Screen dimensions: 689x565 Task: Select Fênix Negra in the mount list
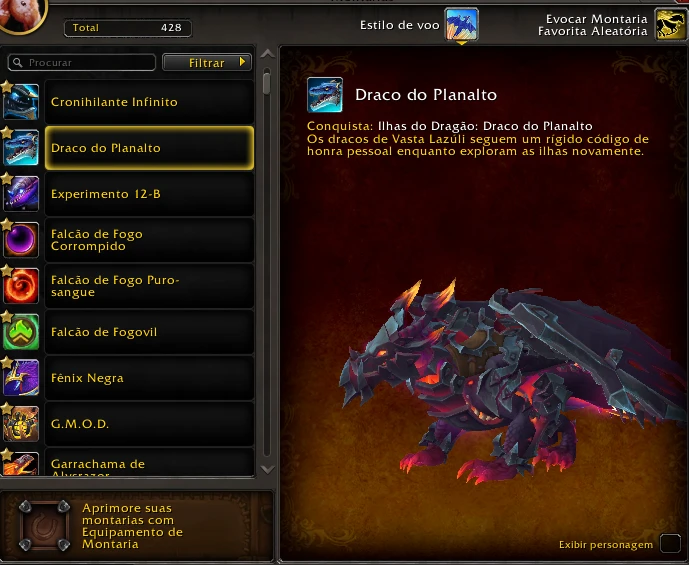pyautogui.click(x=149, y=378)
